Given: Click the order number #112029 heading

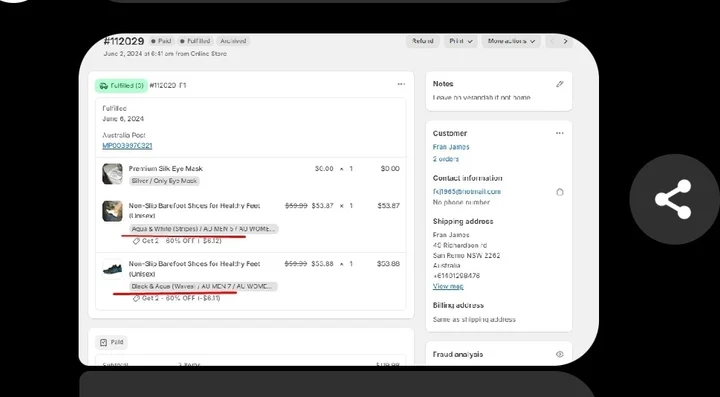Looking at the screenshot, I should tap(124, 41).
